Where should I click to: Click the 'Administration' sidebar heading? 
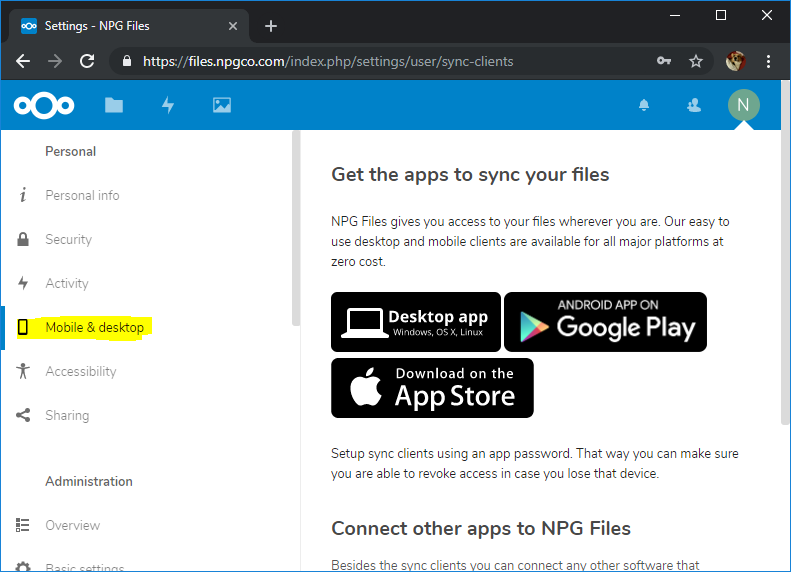tap(89, 481)
